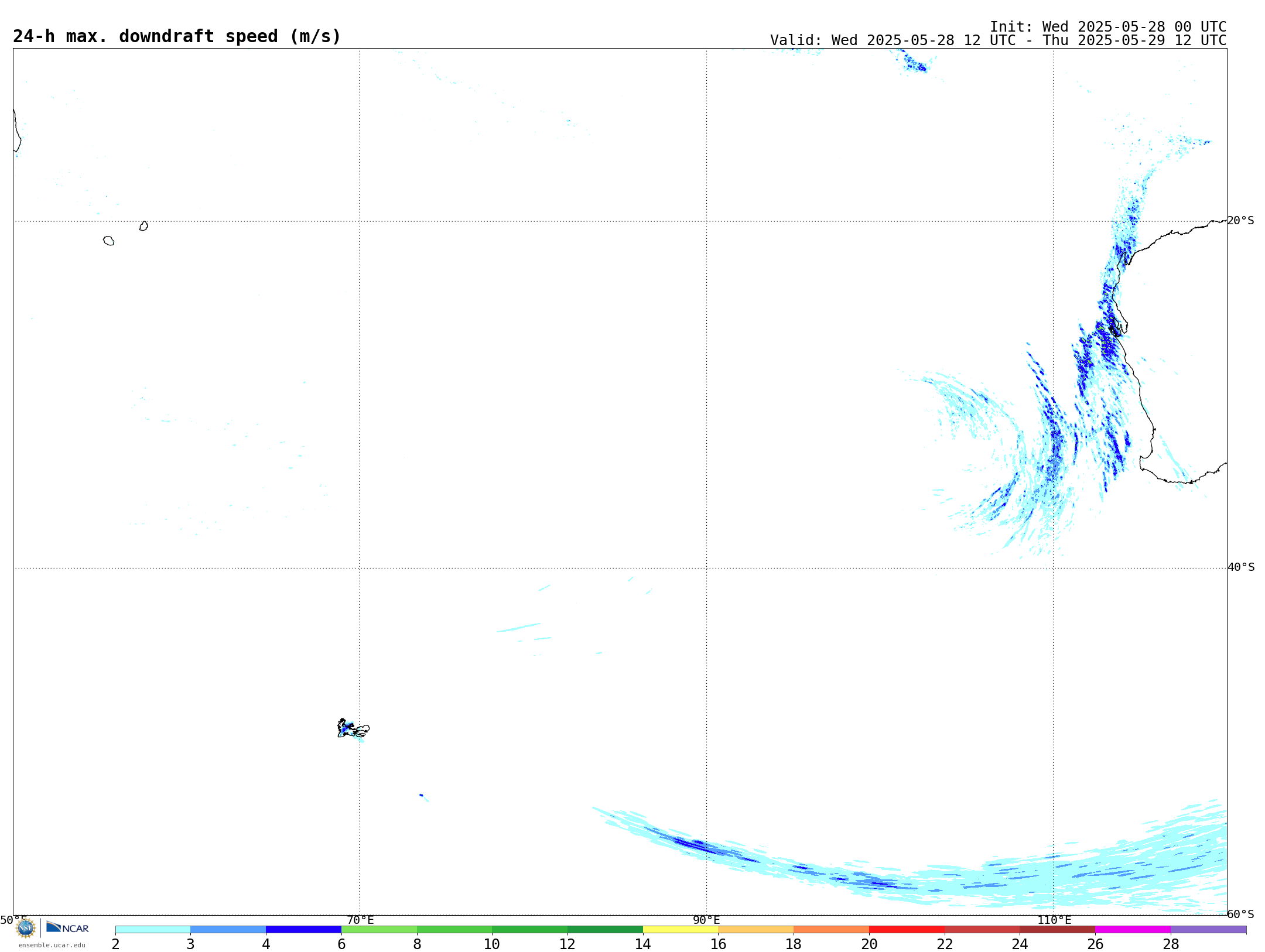
Task: Pick the orange 18-20 m/s swatch
Action: [832, 929]
